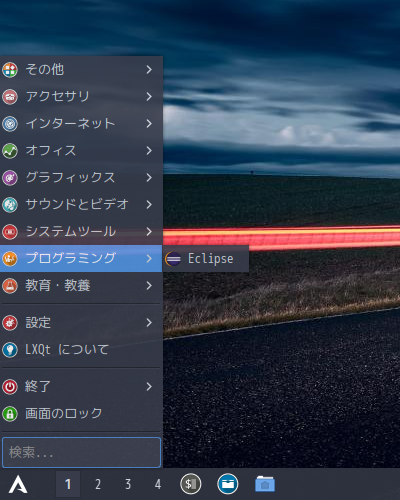
Task: Expand the その他 submenu arrow
Action: tap(149, 69)
